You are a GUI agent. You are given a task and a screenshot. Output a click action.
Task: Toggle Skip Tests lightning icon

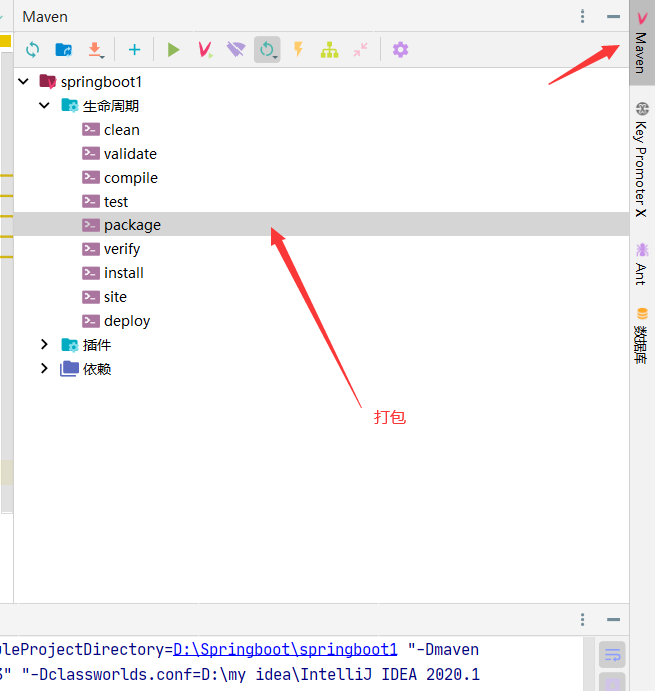298,50
